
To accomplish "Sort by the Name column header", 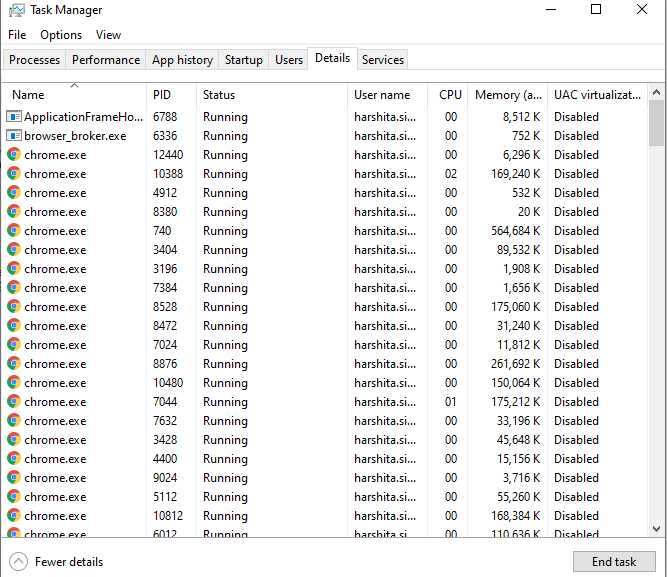I will click(74, 94).
